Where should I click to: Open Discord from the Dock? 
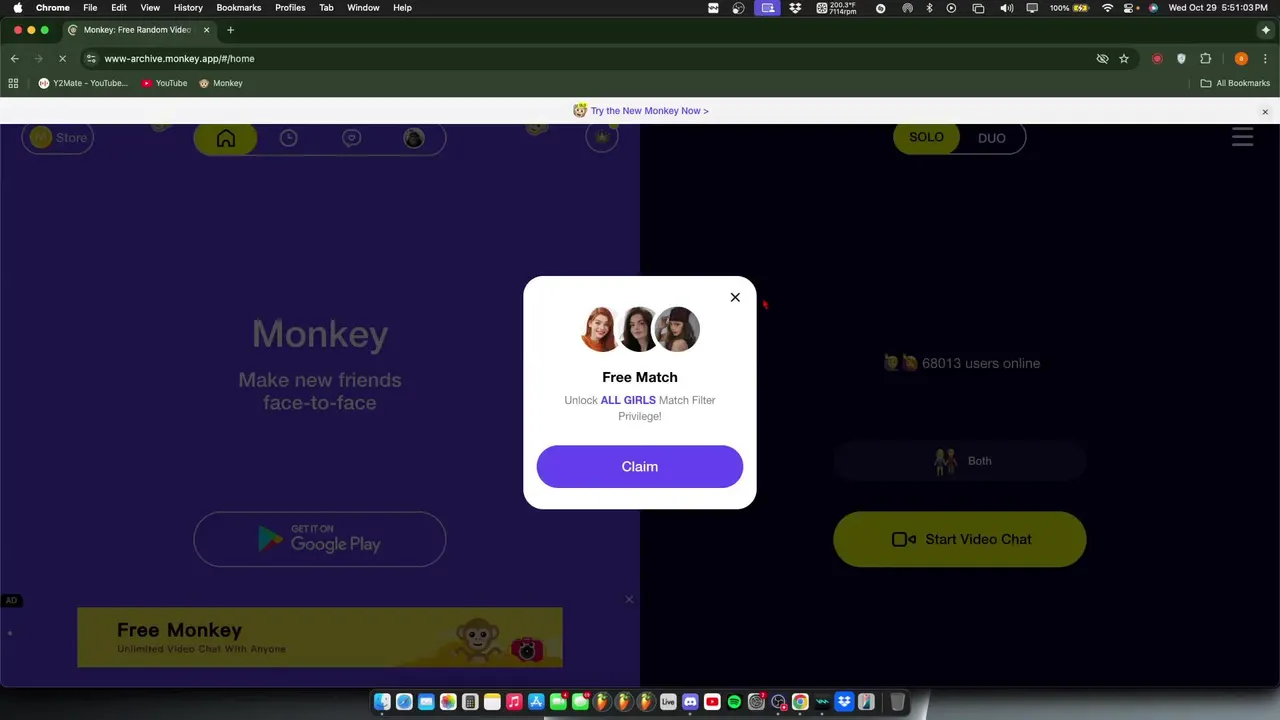tap(690, 702)
